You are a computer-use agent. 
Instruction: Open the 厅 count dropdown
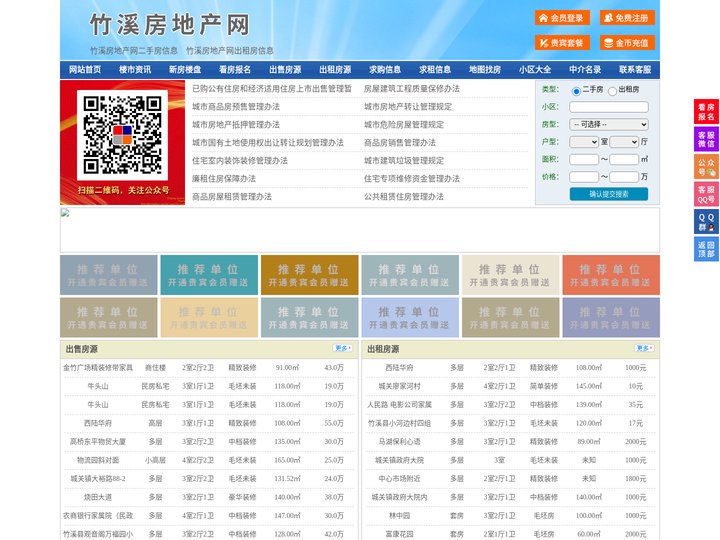pos(624,142)
